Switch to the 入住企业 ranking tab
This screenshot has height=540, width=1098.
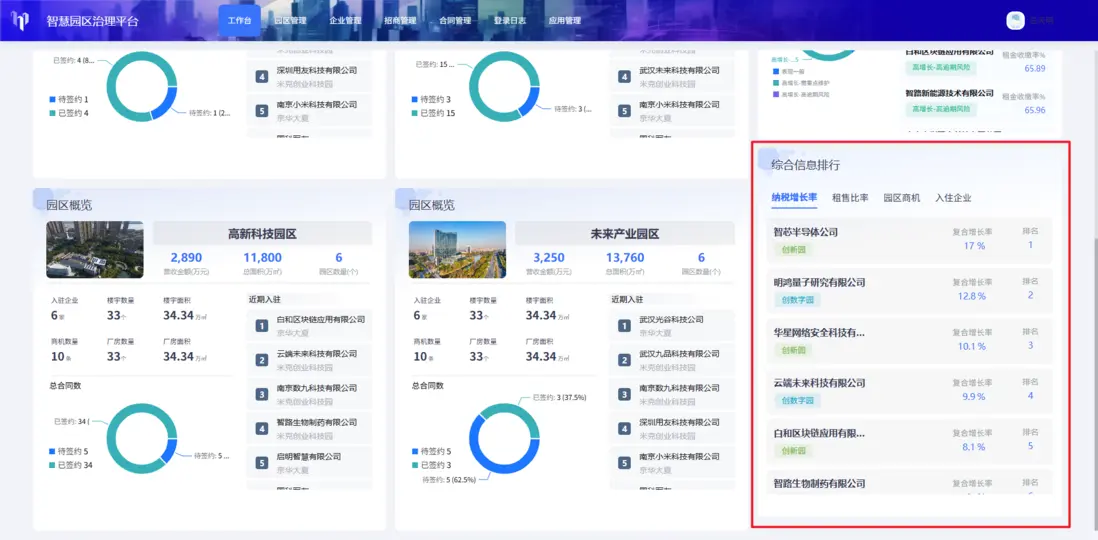[x=953, y=198]
